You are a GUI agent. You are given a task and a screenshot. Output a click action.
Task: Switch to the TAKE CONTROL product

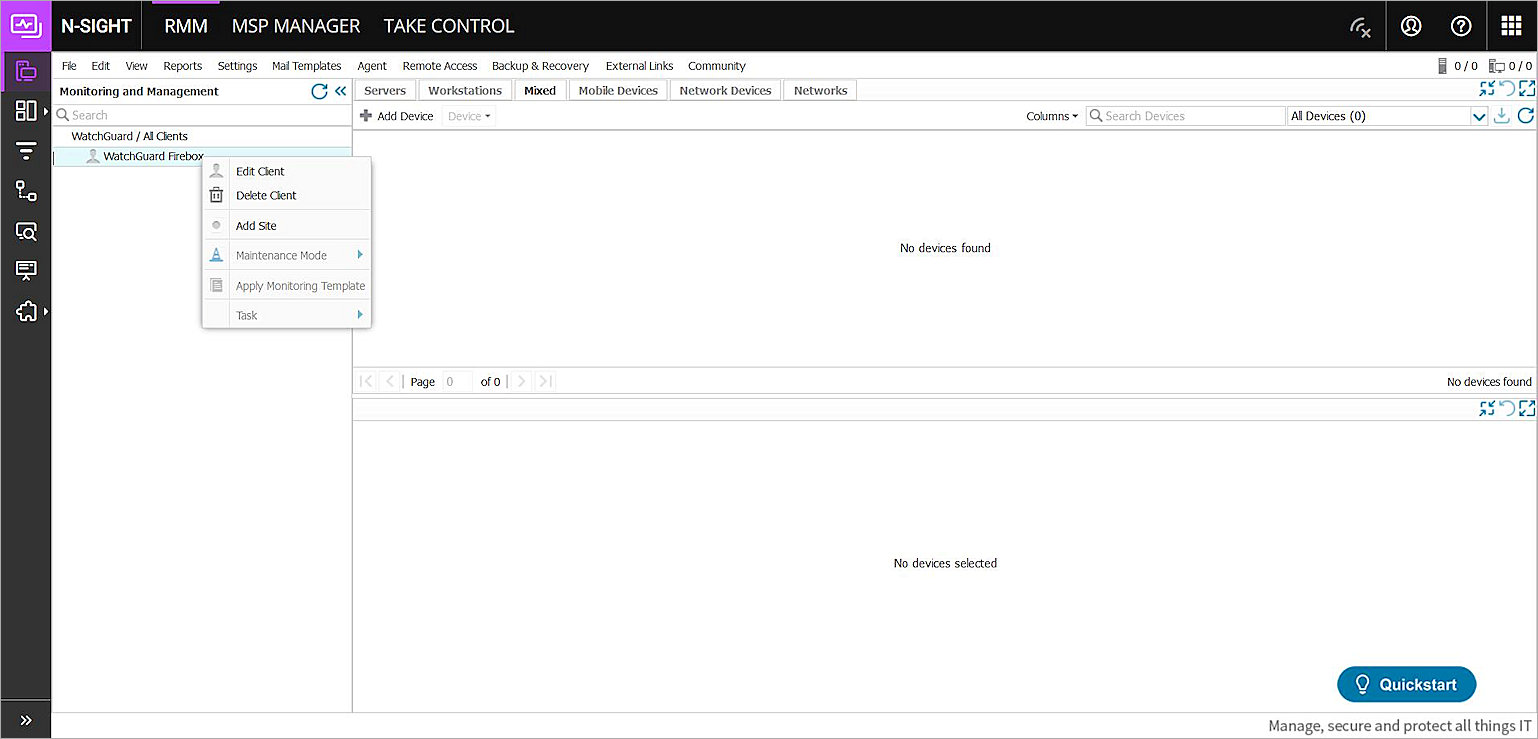(449, 27)
